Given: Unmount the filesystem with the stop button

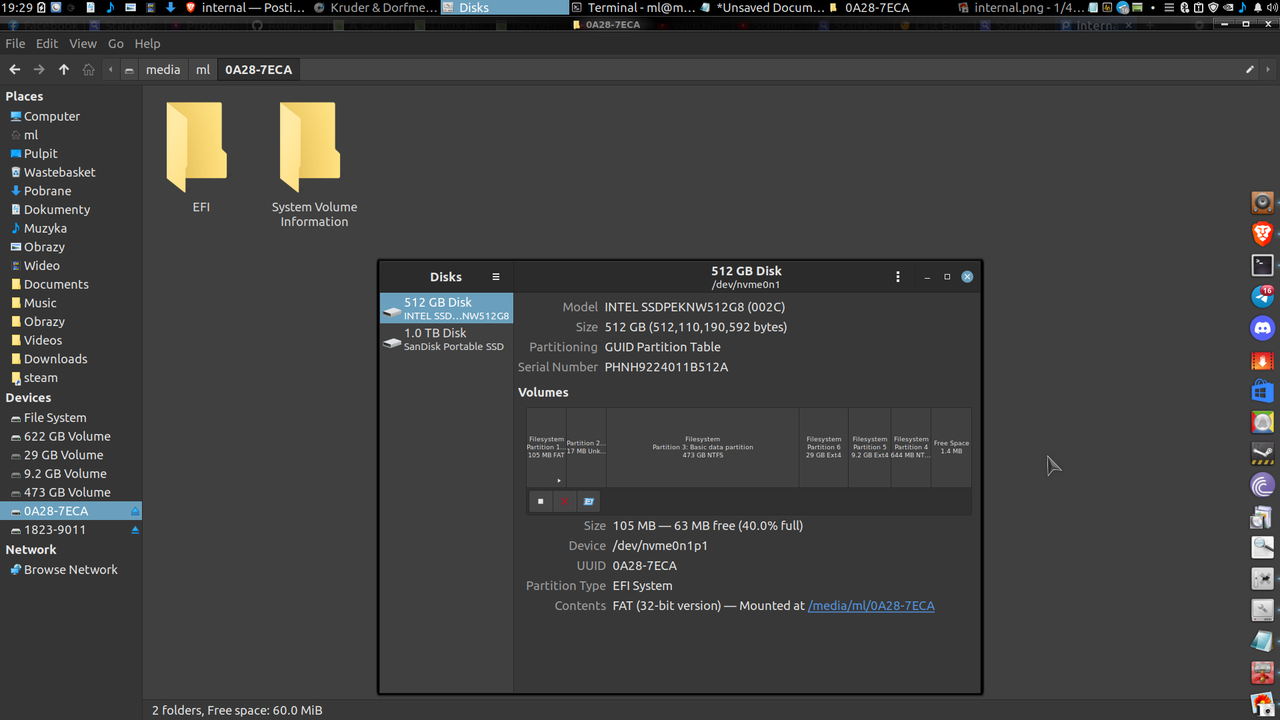Looking at the screenshot, I should tap(540, 501).
